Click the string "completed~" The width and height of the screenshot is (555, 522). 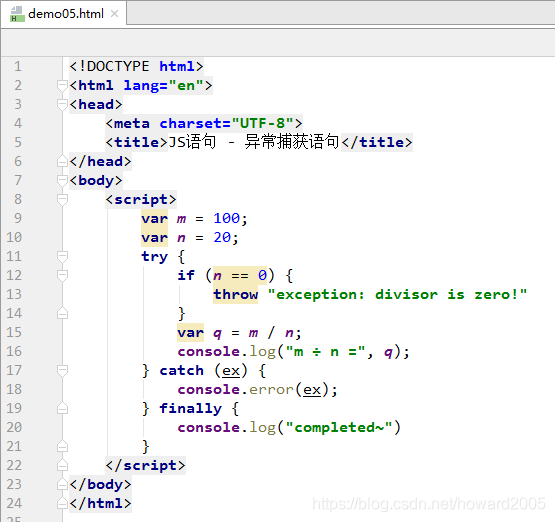(x=339, y=428)
